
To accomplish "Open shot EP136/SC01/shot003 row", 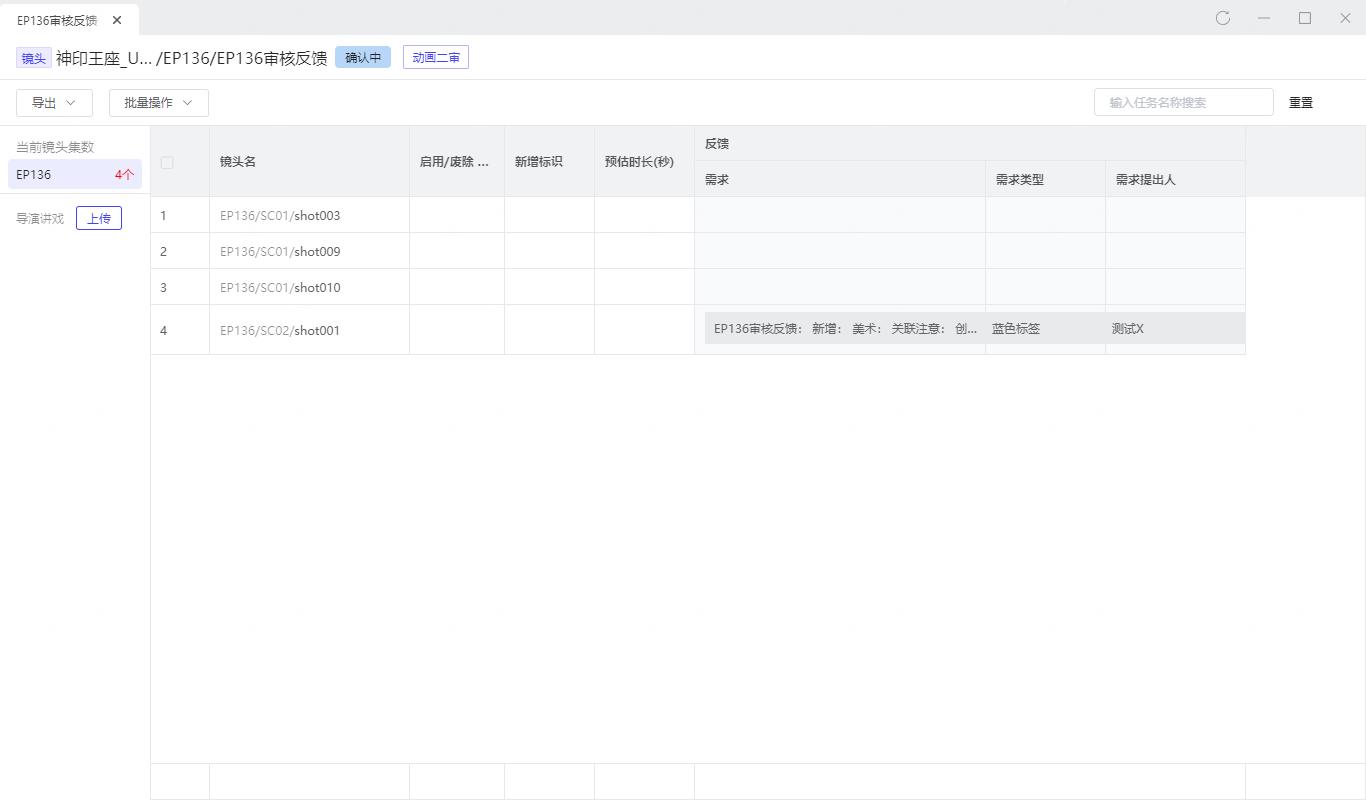I will pyautogui.click(x=280, y=216).
